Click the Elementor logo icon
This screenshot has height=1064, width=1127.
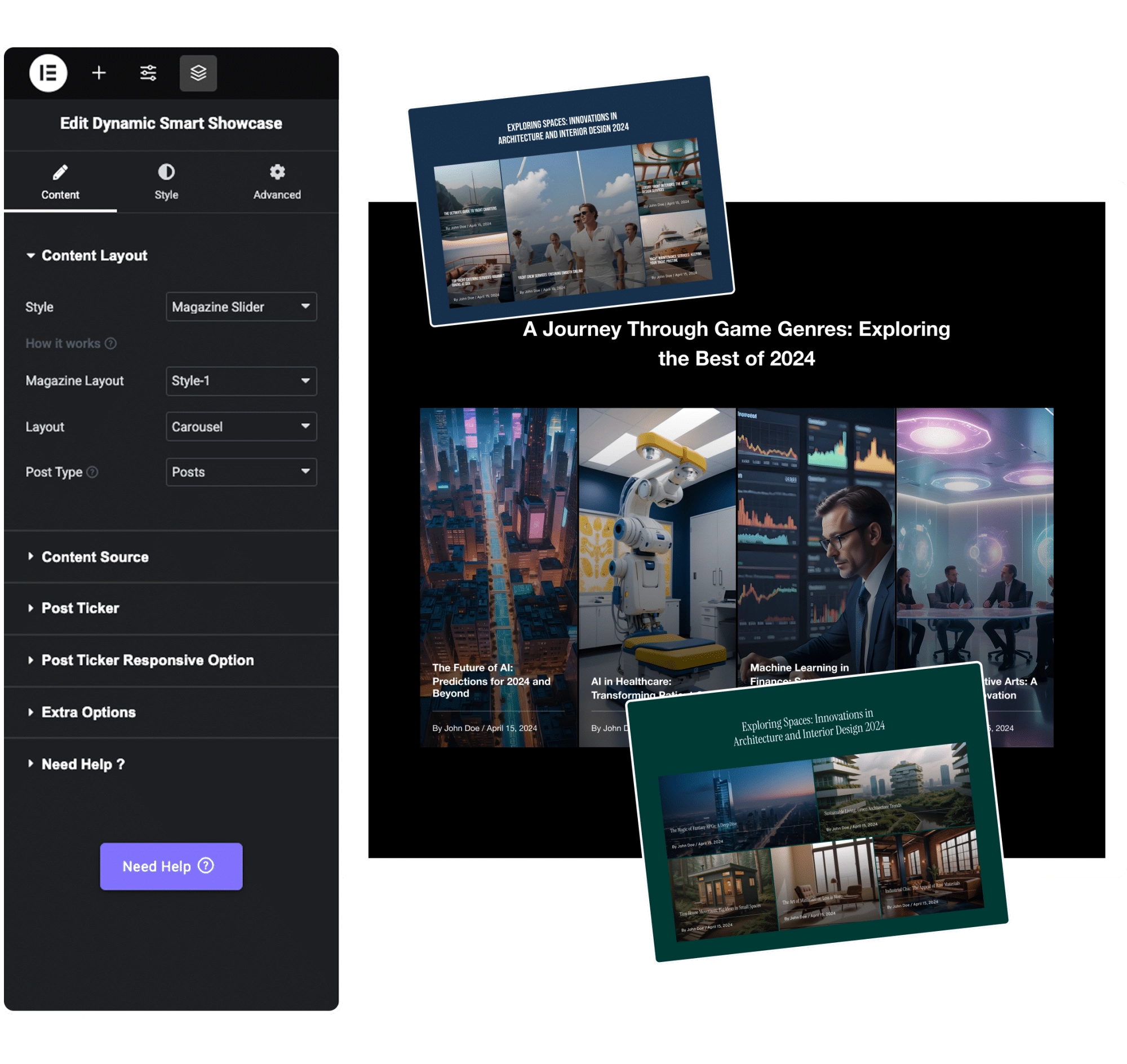(x=48, y=73)
